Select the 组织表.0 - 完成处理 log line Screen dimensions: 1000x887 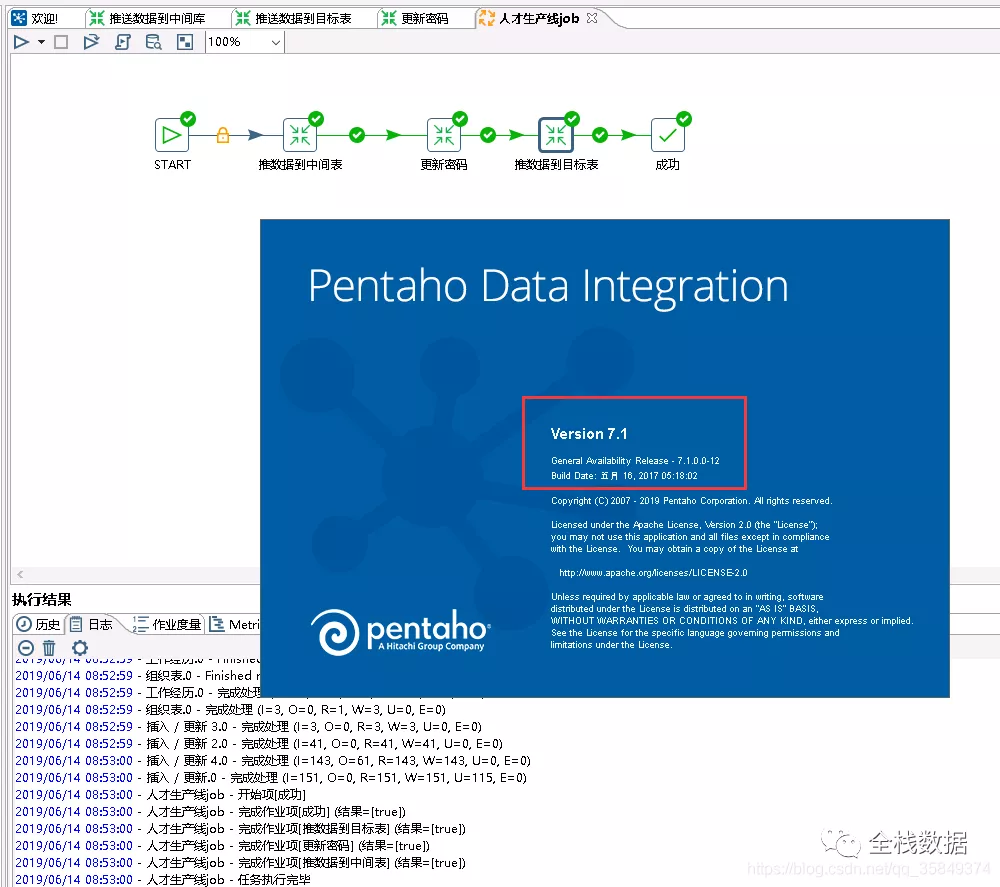tap(230, 710)
